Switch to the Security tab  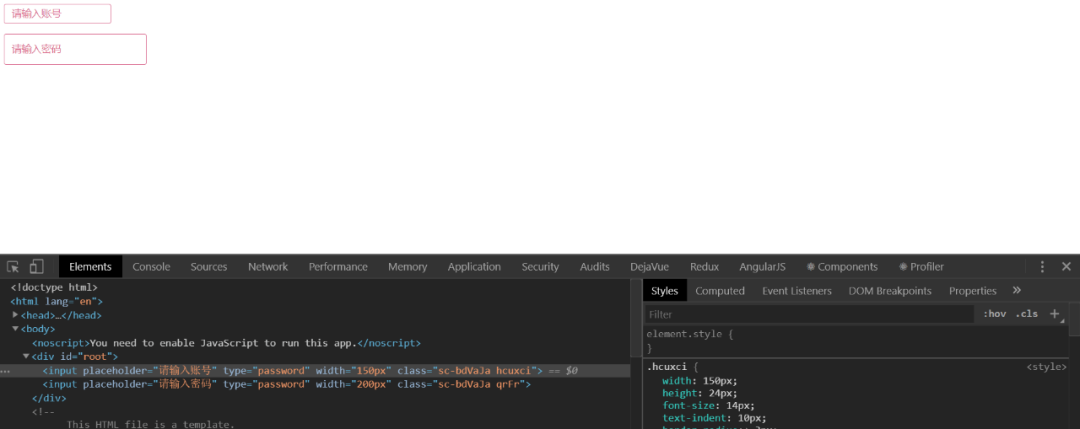click(540, 266)
